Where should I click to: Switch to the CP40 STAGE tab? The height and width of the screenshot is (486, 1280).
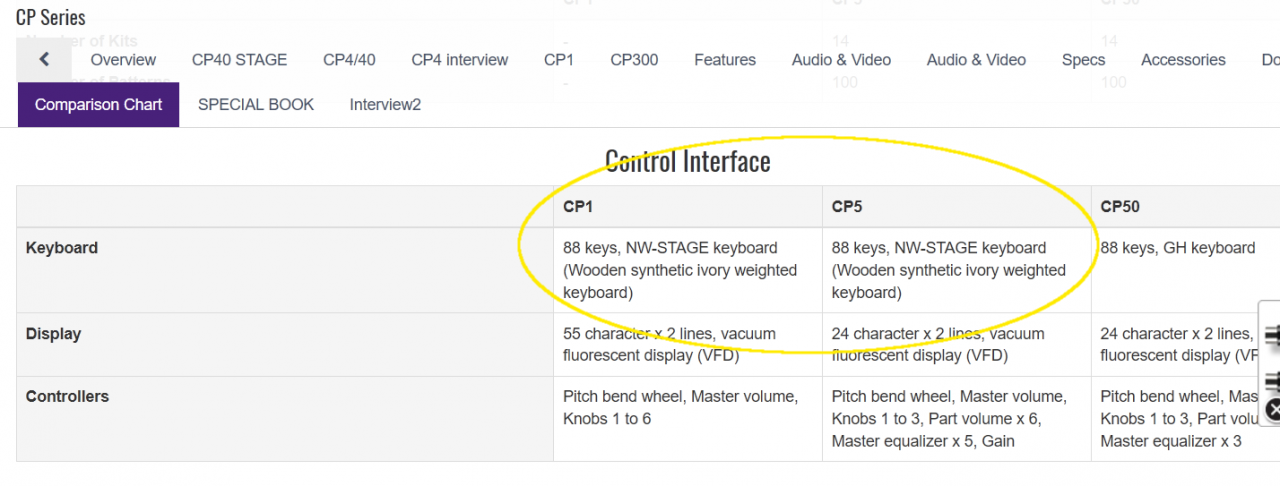[239, 60]
